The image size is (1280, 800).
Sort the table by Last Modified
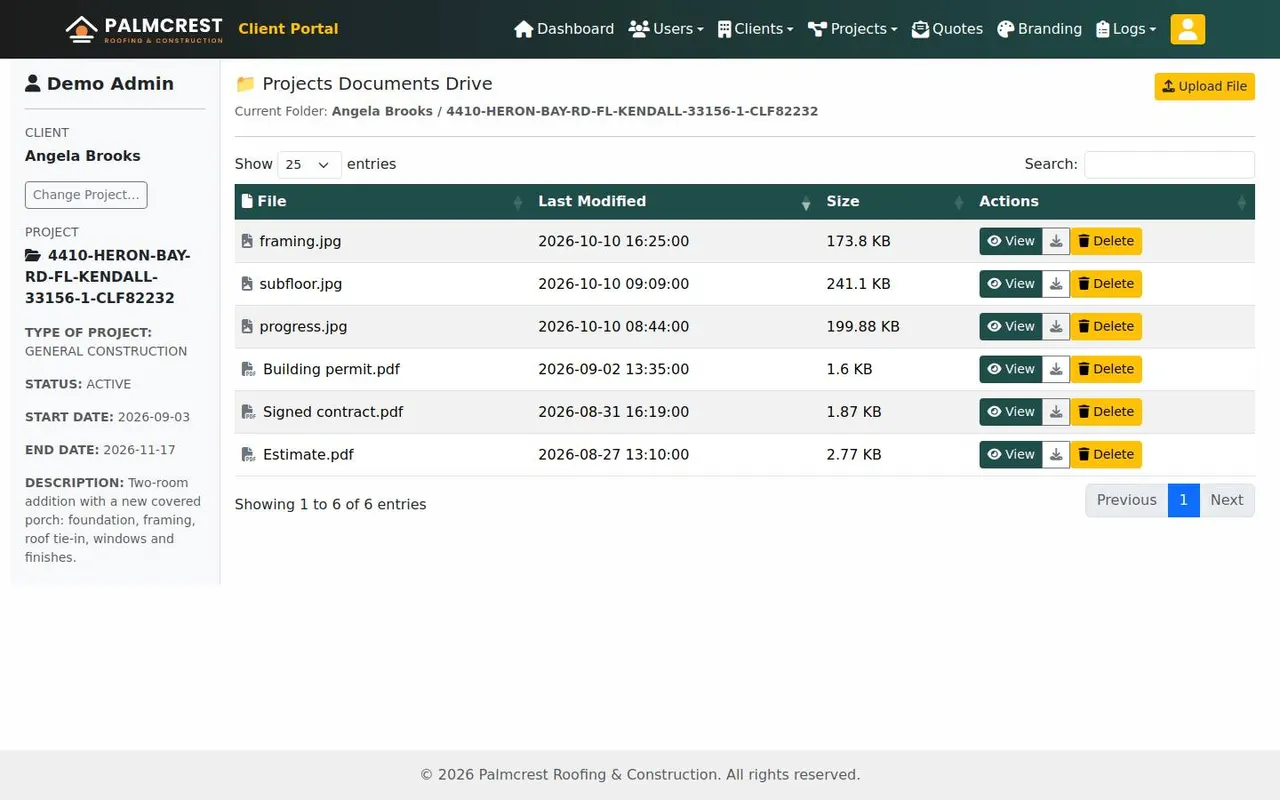point(674,202)
